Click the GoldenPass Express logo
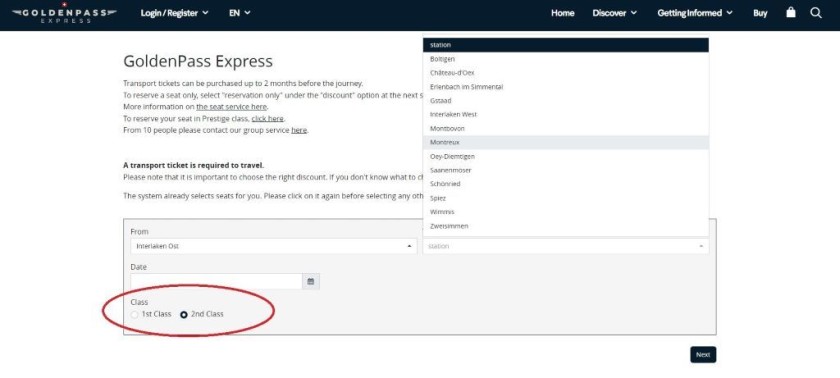Screen dimensions: 840x378 pos(64,13)
